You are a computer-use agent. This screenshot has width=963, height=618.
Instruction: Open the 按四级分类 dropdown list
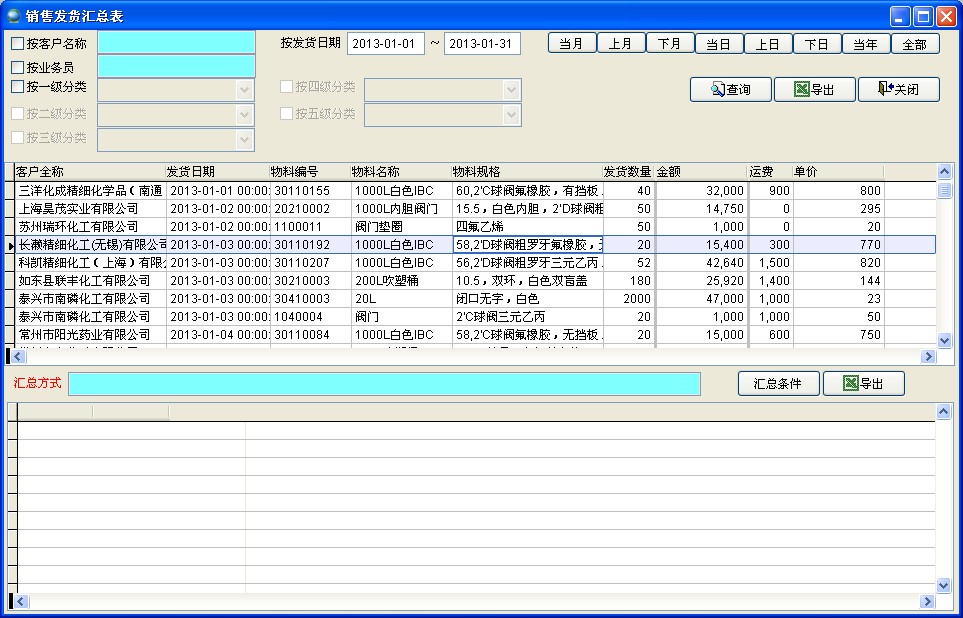coord(512,90)
